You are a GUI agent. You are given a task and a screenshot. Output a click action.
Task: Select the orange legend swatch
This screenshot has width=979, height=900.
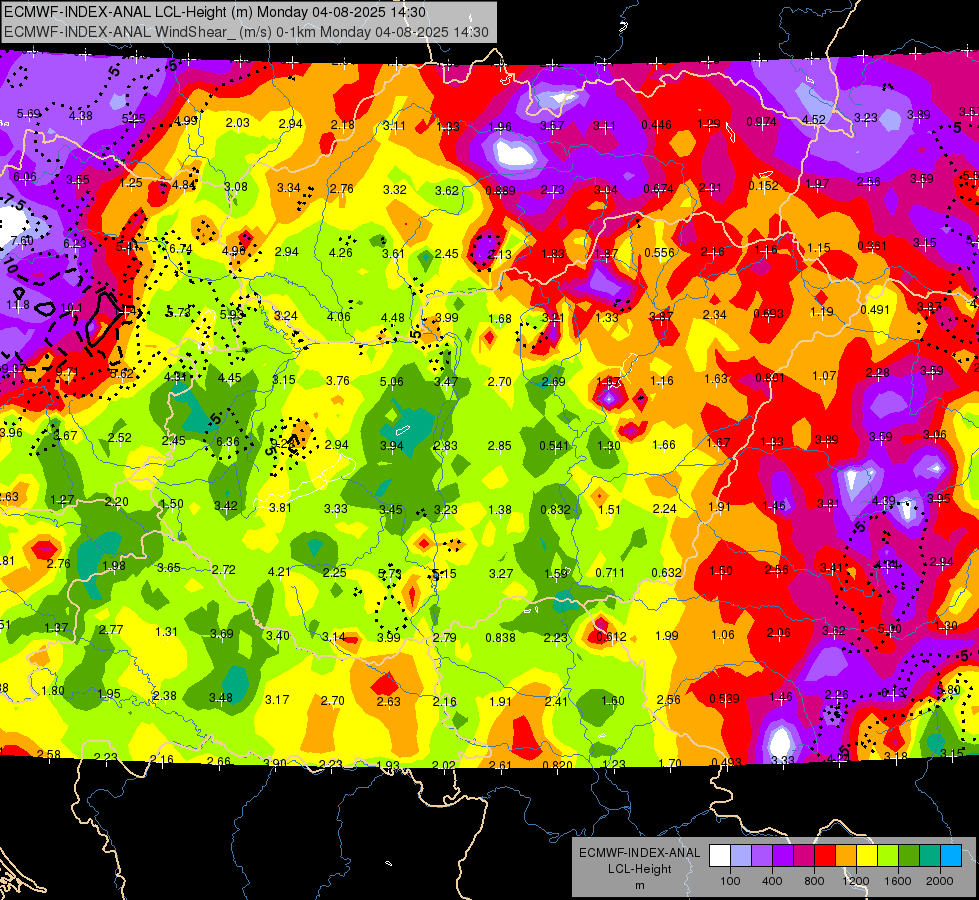847,856
